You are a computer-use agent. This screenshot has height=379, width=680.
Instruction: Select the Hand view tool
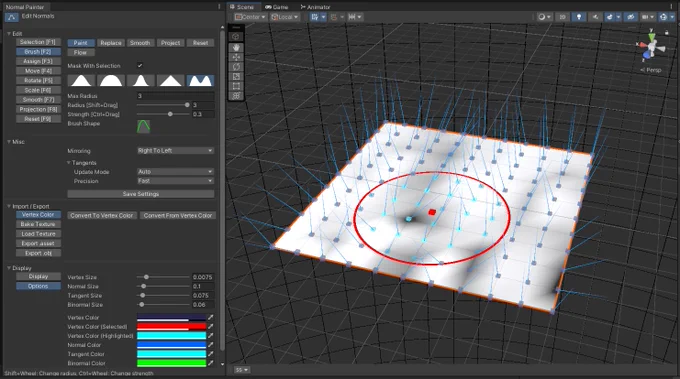pyautogui.click(x=236, y=48)
